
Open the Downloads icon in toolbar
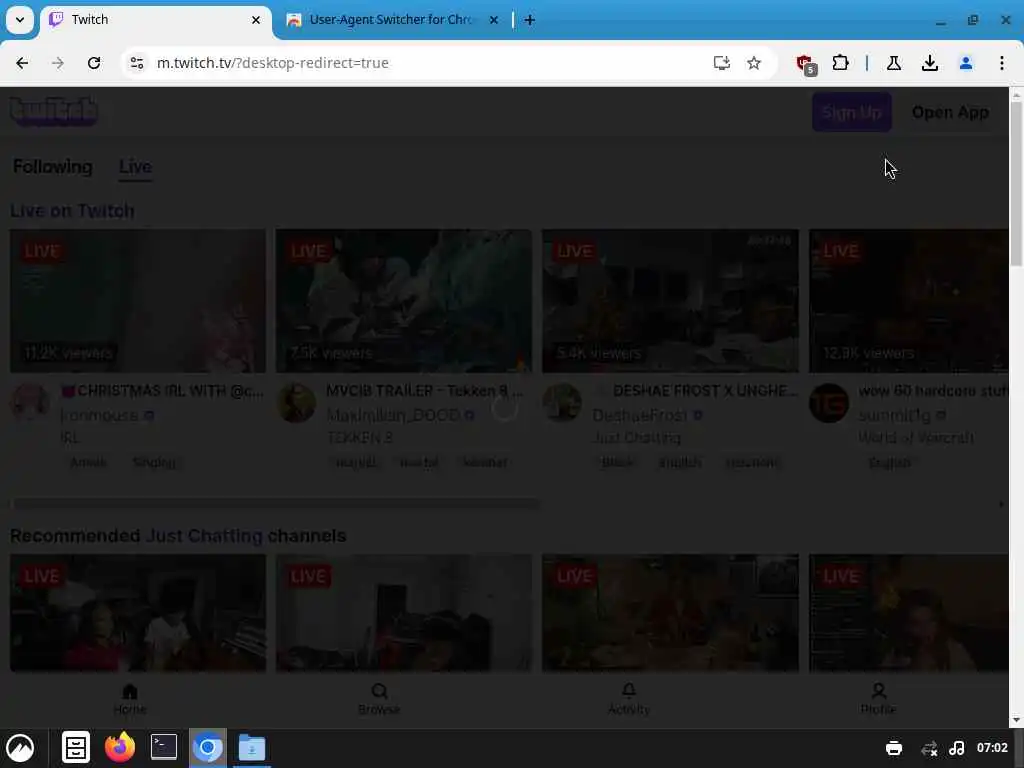930,63
